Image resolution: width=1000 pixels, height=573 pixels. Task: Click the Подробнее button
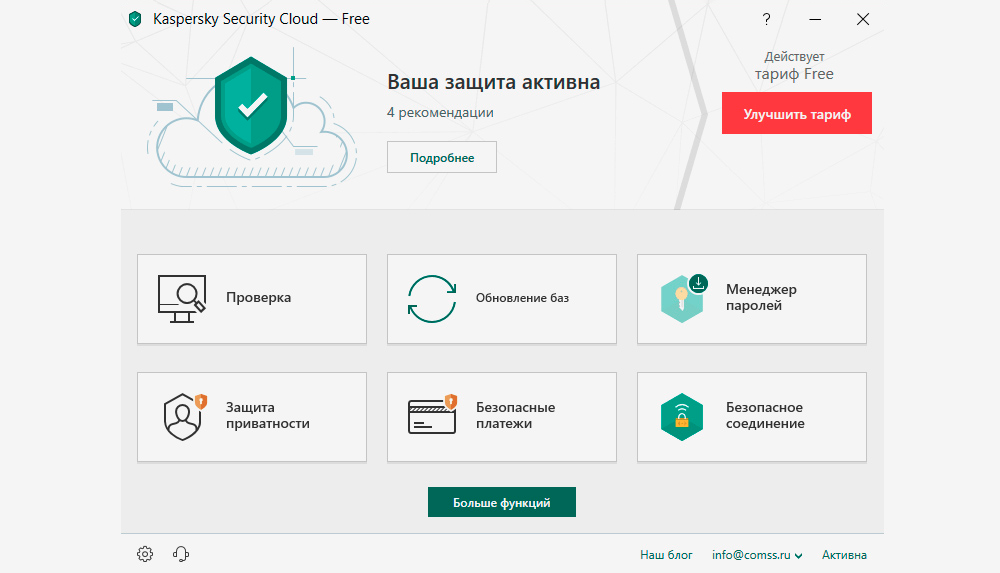441,158
